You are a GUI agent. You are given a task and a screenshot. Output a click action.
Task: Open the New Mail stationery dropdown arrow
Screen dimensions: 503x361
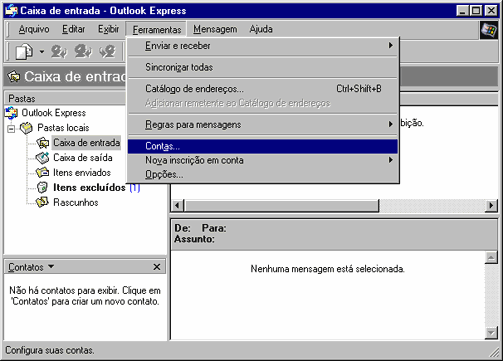42,52
